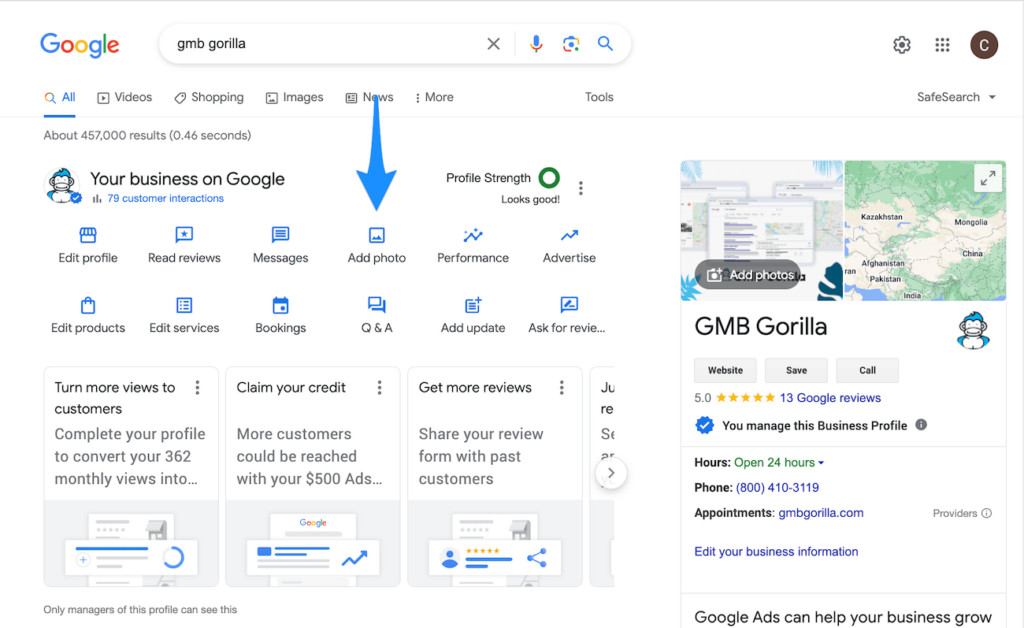1024x628 pixels.
Task: Switch to the Videos tab
Action: (125, 97)
